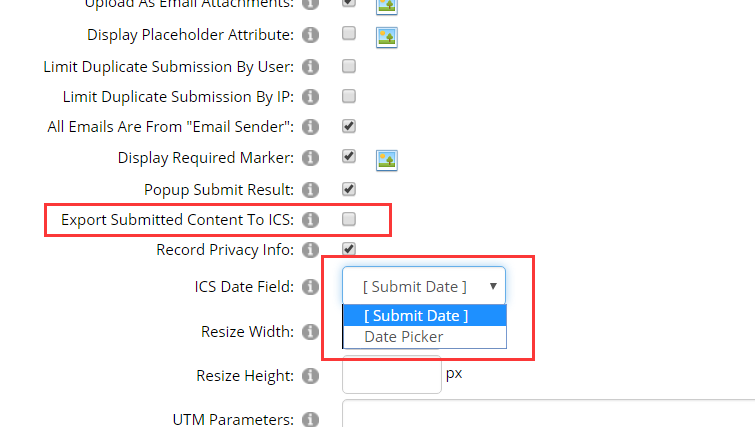Collapse the ICS Date Field dropdown arrow
The width and height of the screenshot is (755, 427).
click(493, 286)
